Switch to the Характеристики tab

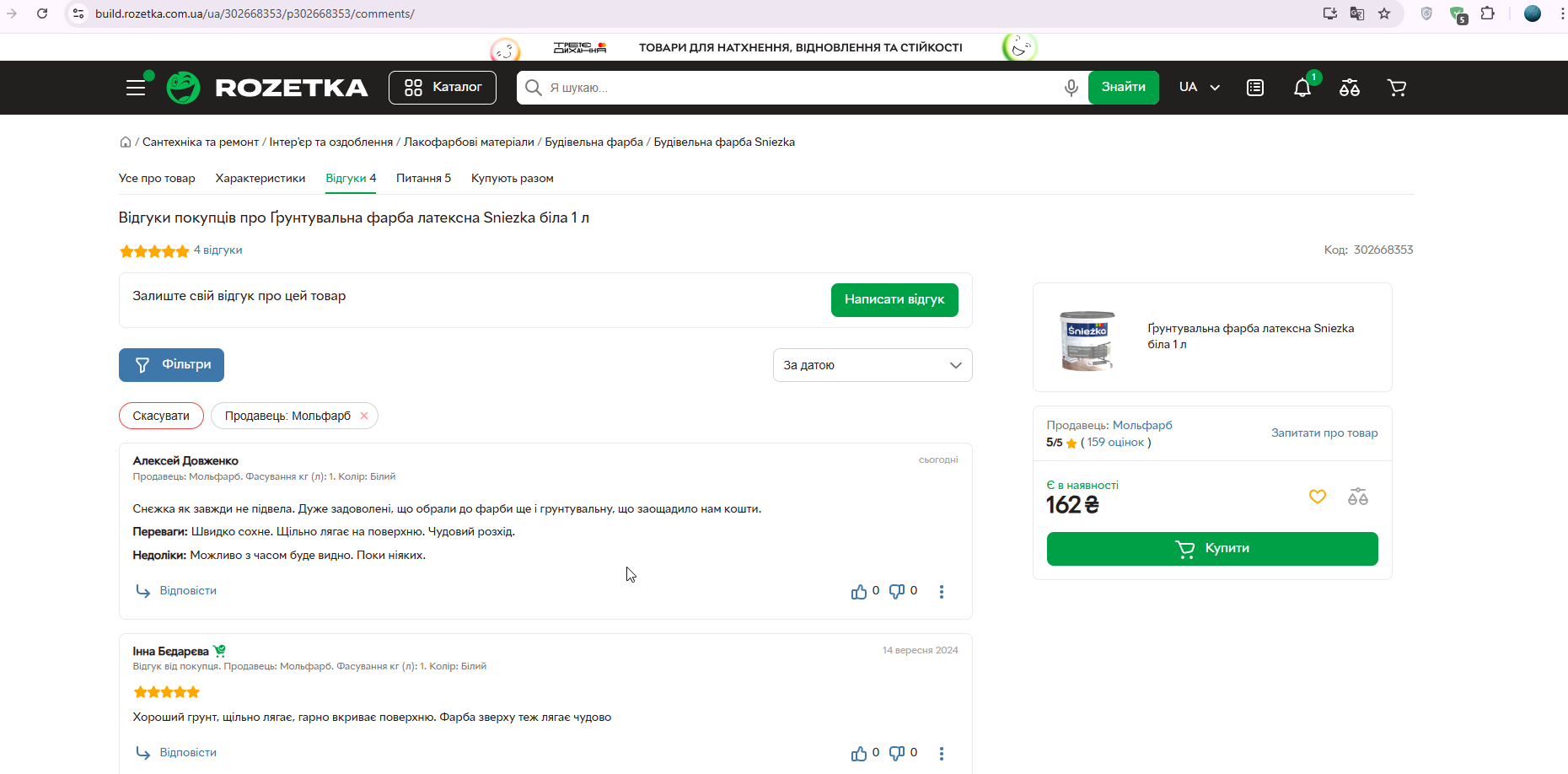260,178
